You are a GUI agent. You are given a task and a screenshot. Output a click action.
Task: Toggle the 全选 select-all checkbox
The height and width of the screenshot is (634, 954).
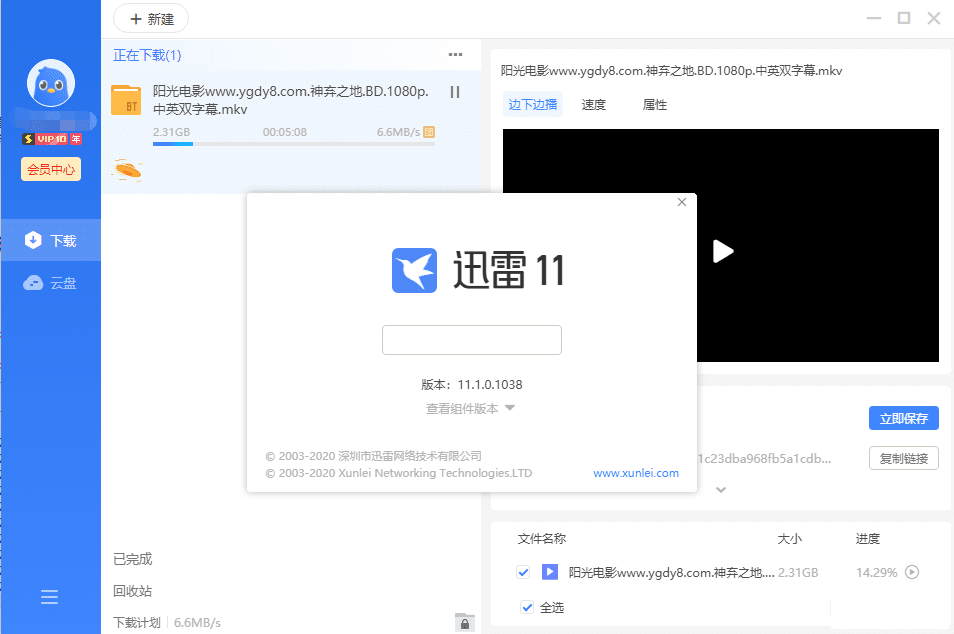tap(527, 607)
